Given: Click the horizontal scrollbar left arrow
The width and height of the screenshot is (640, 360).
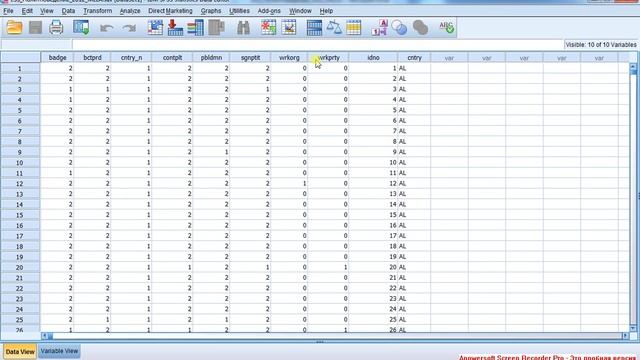Looking at the screenshot, I should (44, 336).
